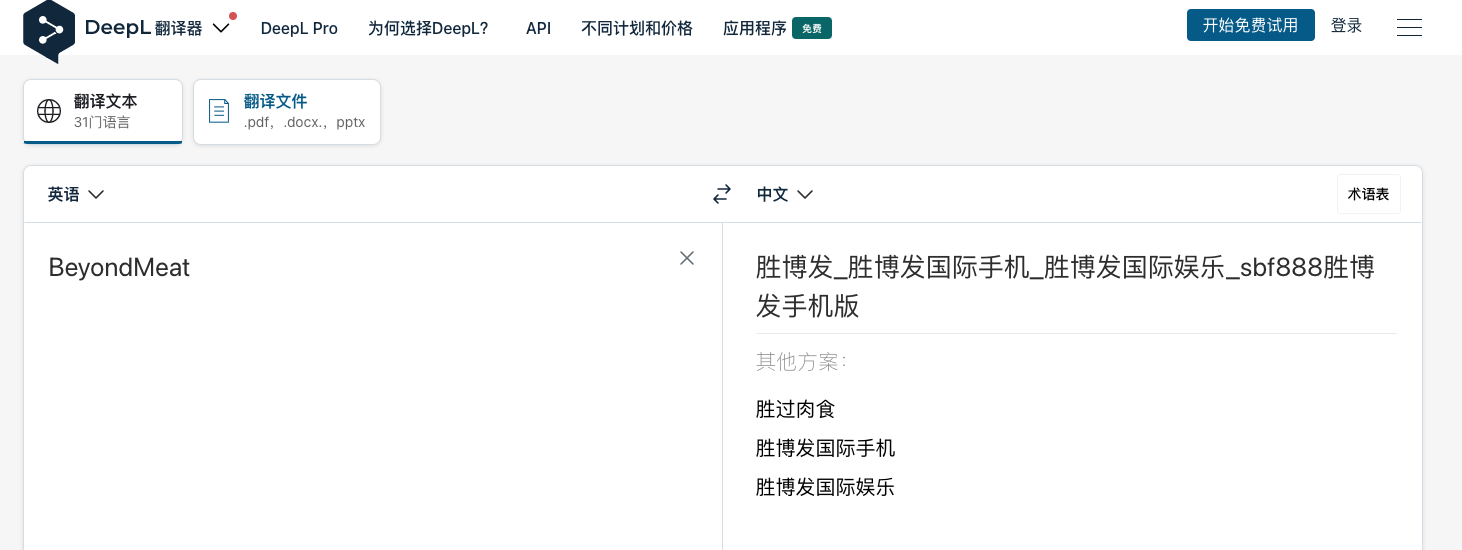Open 为何选择DeepL? menu item
The height and width of the screenshot is (550, 1462).
coord(428,28)
